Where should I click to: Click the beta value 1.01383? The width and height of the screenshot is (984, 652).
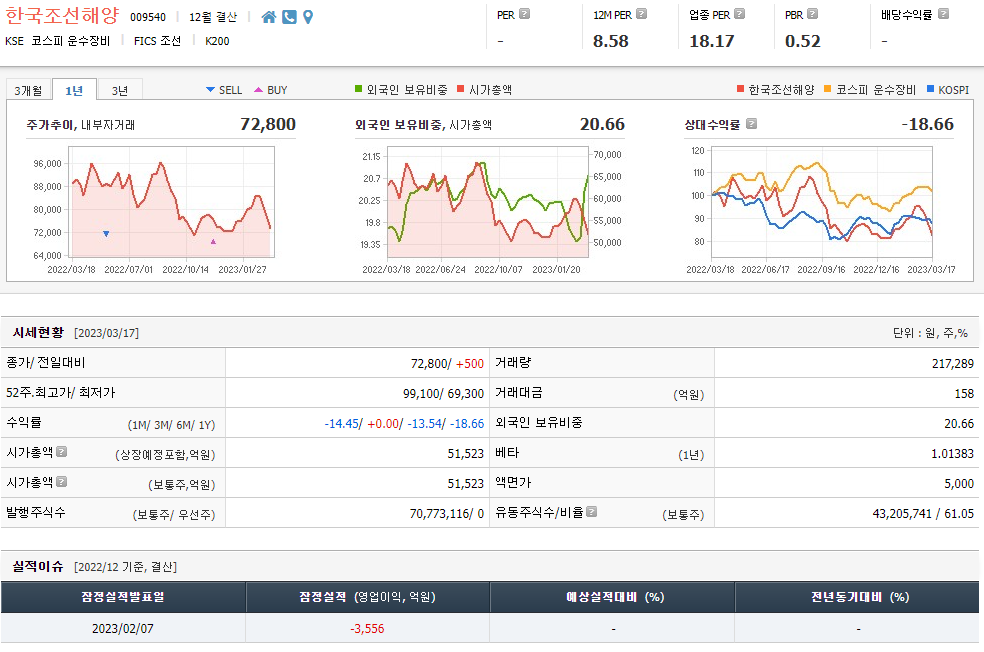952,454
